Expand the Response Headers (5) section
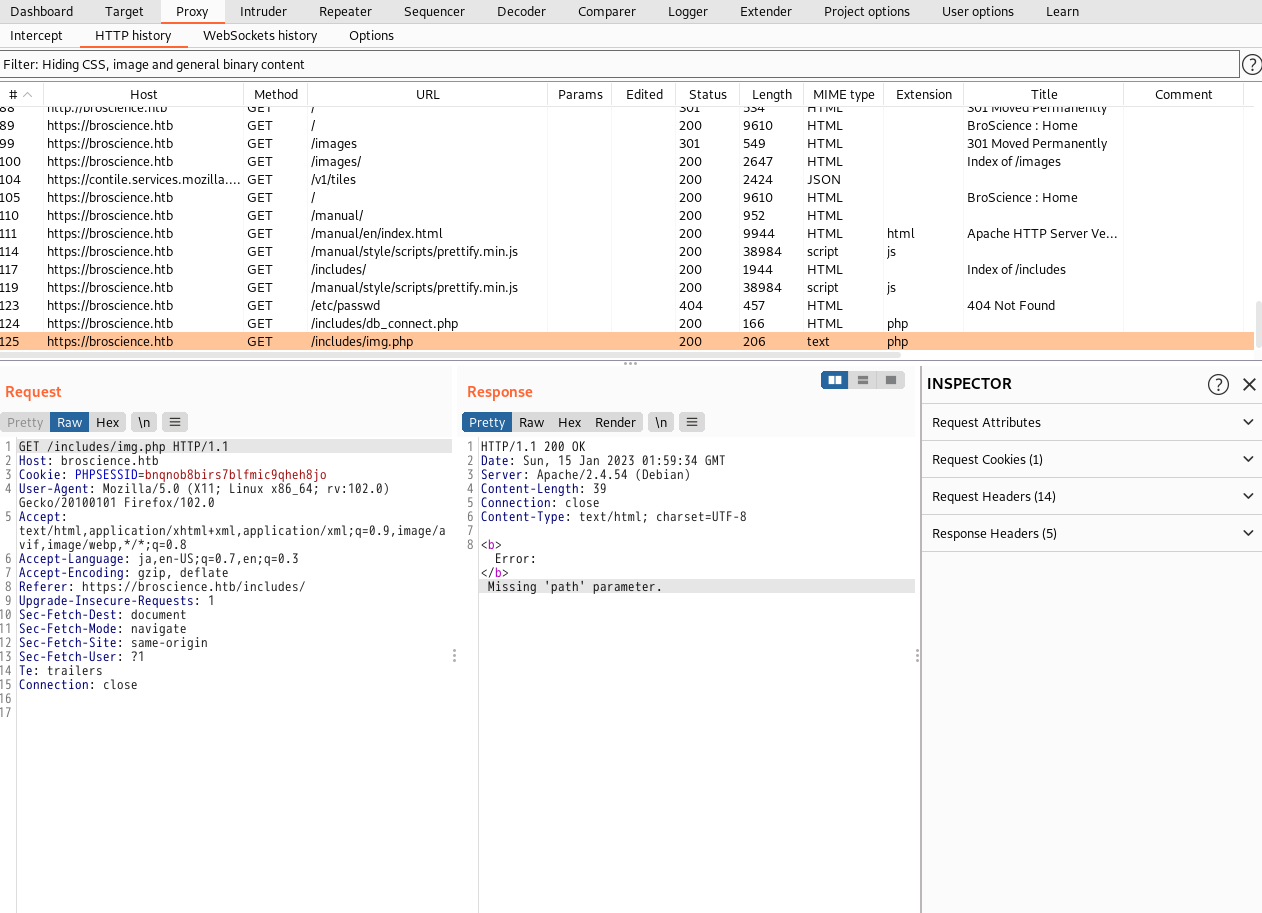The width and height of the screenshot is (1262, 913). click(1092, 533)
